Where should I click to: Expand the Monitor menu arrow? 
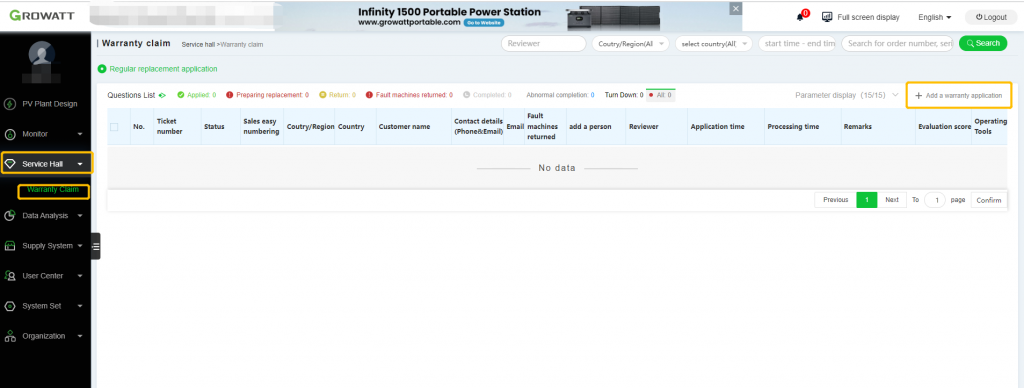(80, 134)
